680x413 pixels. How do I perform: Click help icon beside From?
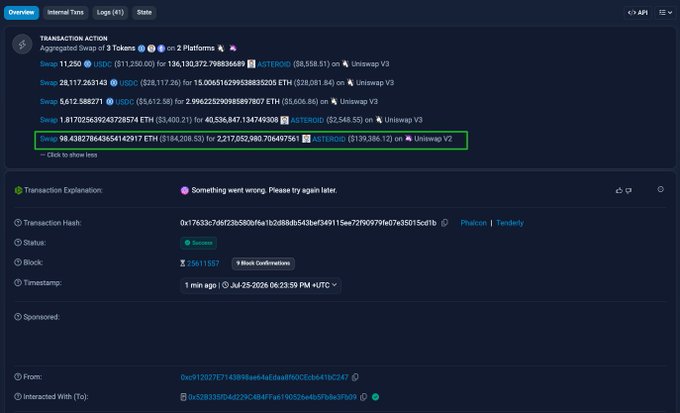(18, 377)
